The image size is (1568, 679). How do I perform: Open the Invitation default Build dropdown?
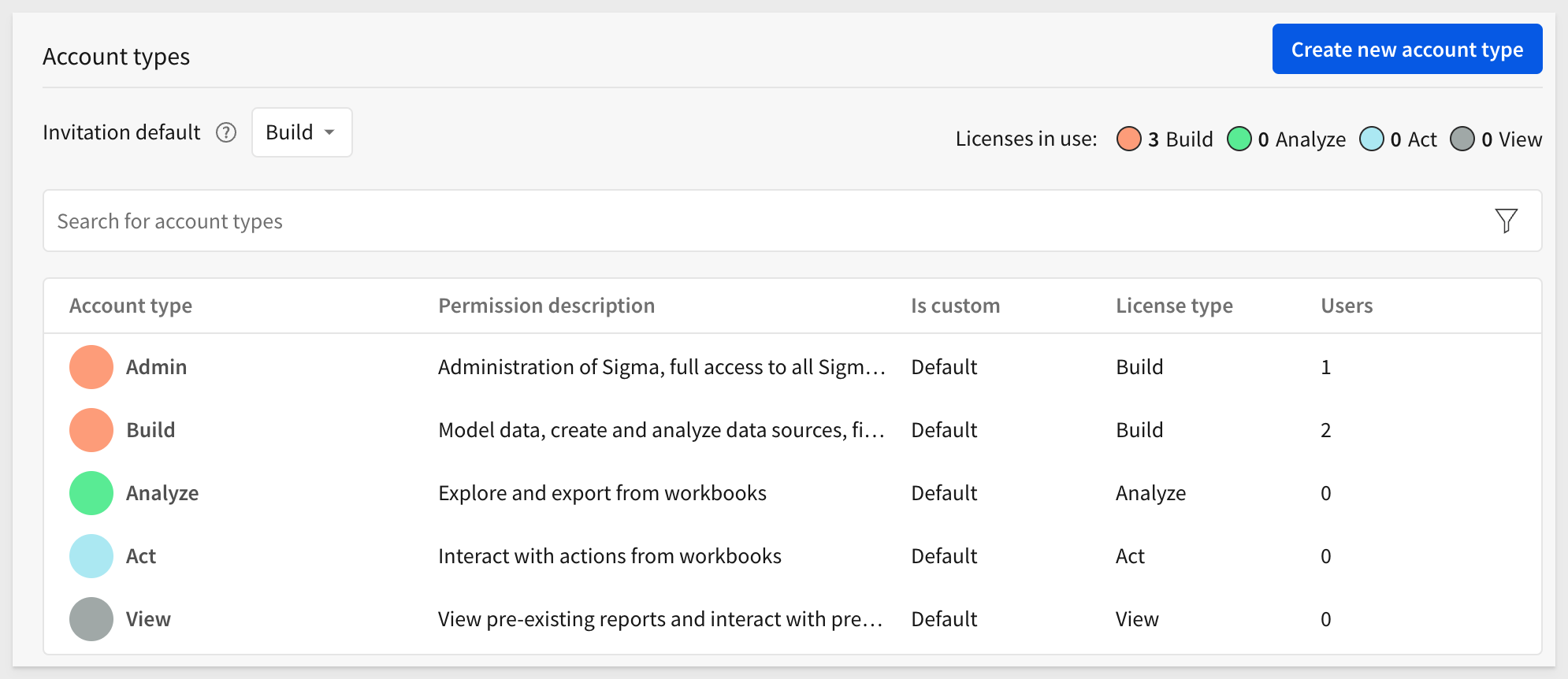pyautogui.click(x=302, y=132)
